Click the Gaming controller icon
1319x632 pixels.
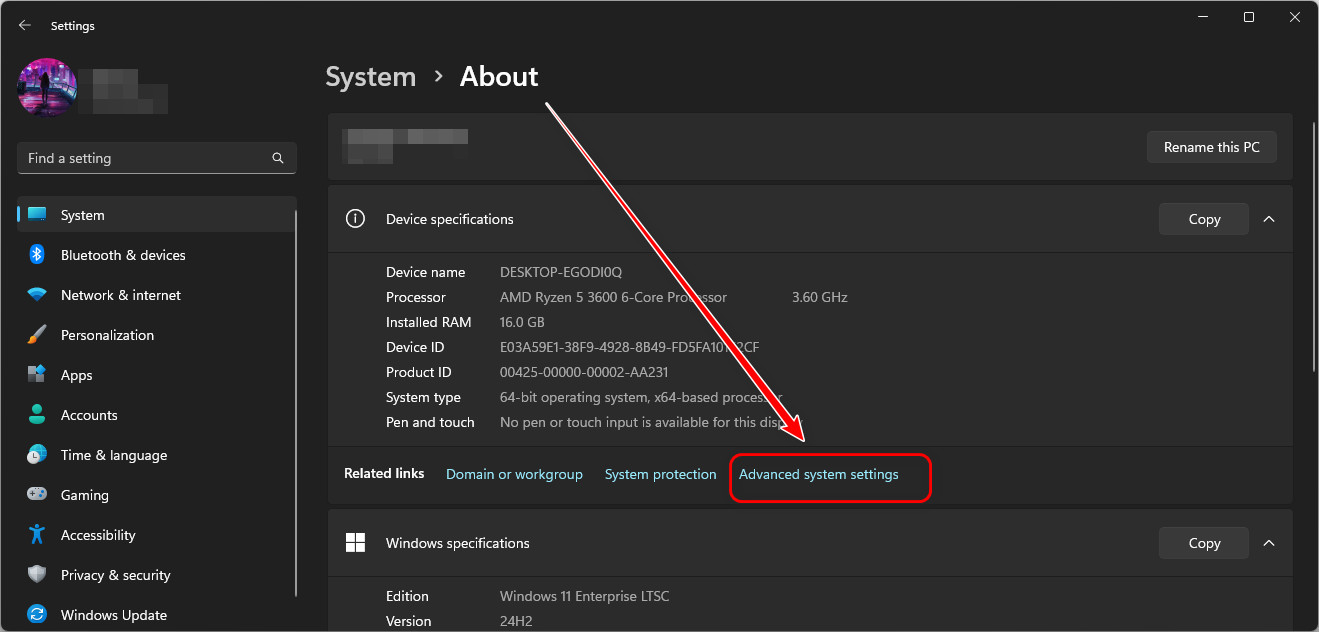tap(37, 495)
